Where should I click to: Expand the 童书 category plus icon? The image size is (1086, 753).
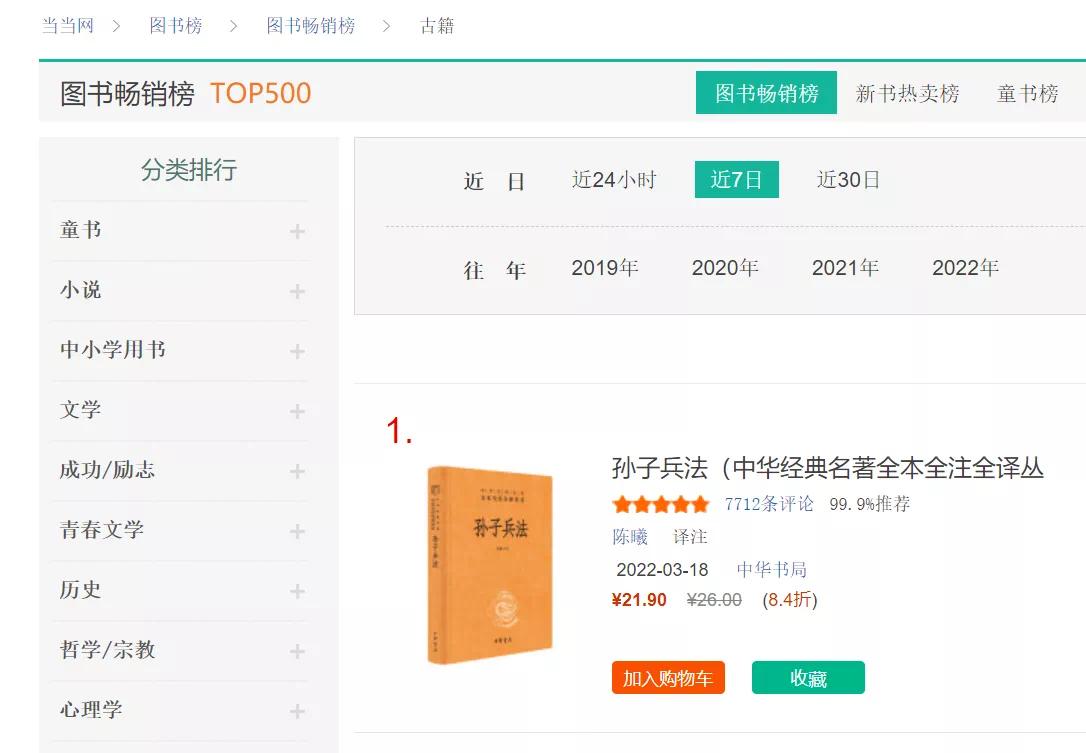tap(297, 231)
